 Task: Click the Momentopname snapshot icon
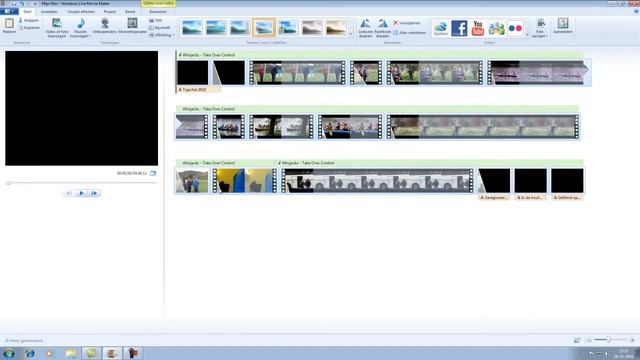tap(132, 23)
